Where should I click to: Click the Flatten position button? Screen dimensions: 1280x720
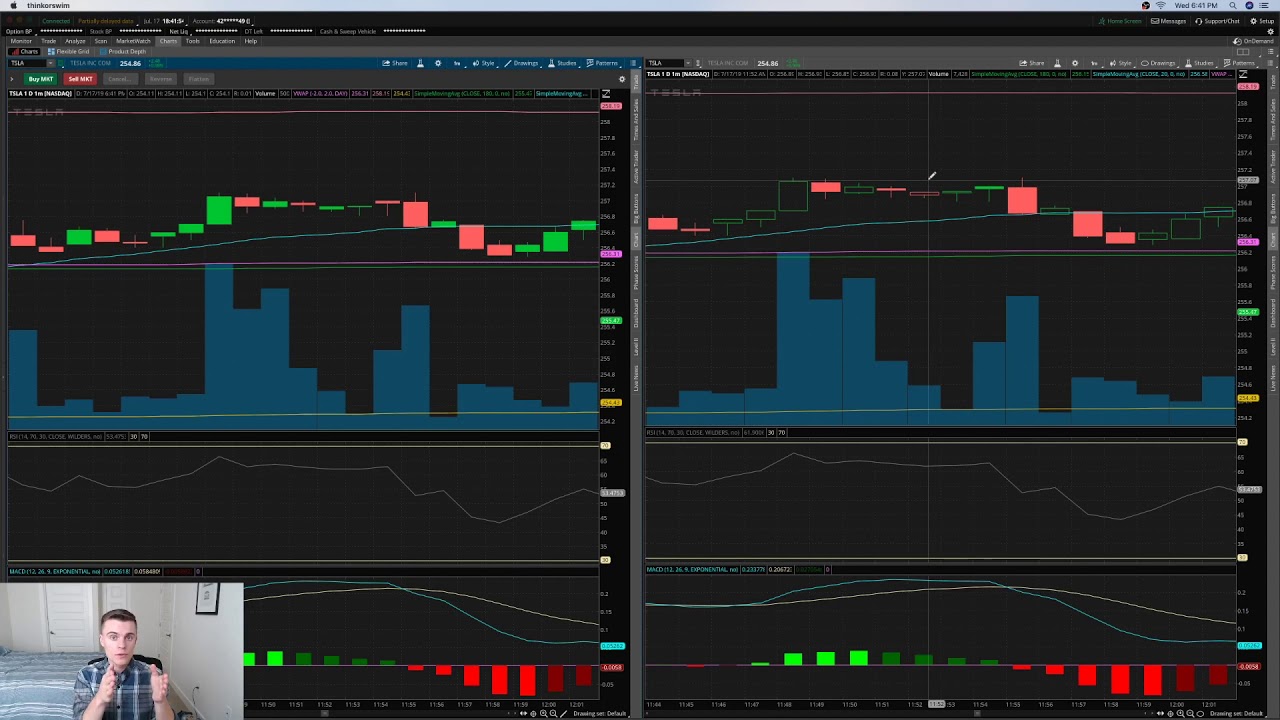click(199, 79)
